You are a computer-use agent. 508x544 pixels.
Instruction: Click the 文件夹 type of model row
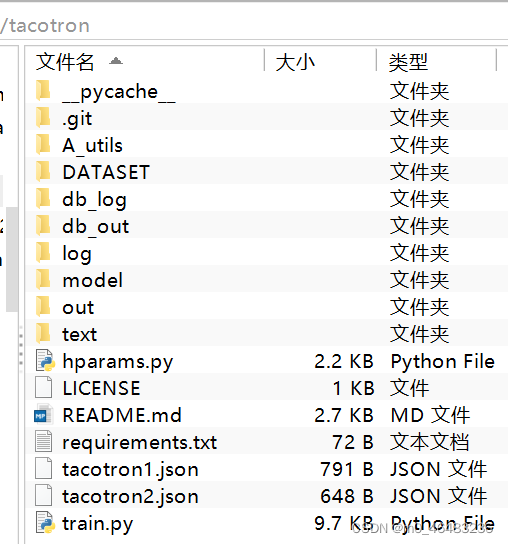(420, 280)
